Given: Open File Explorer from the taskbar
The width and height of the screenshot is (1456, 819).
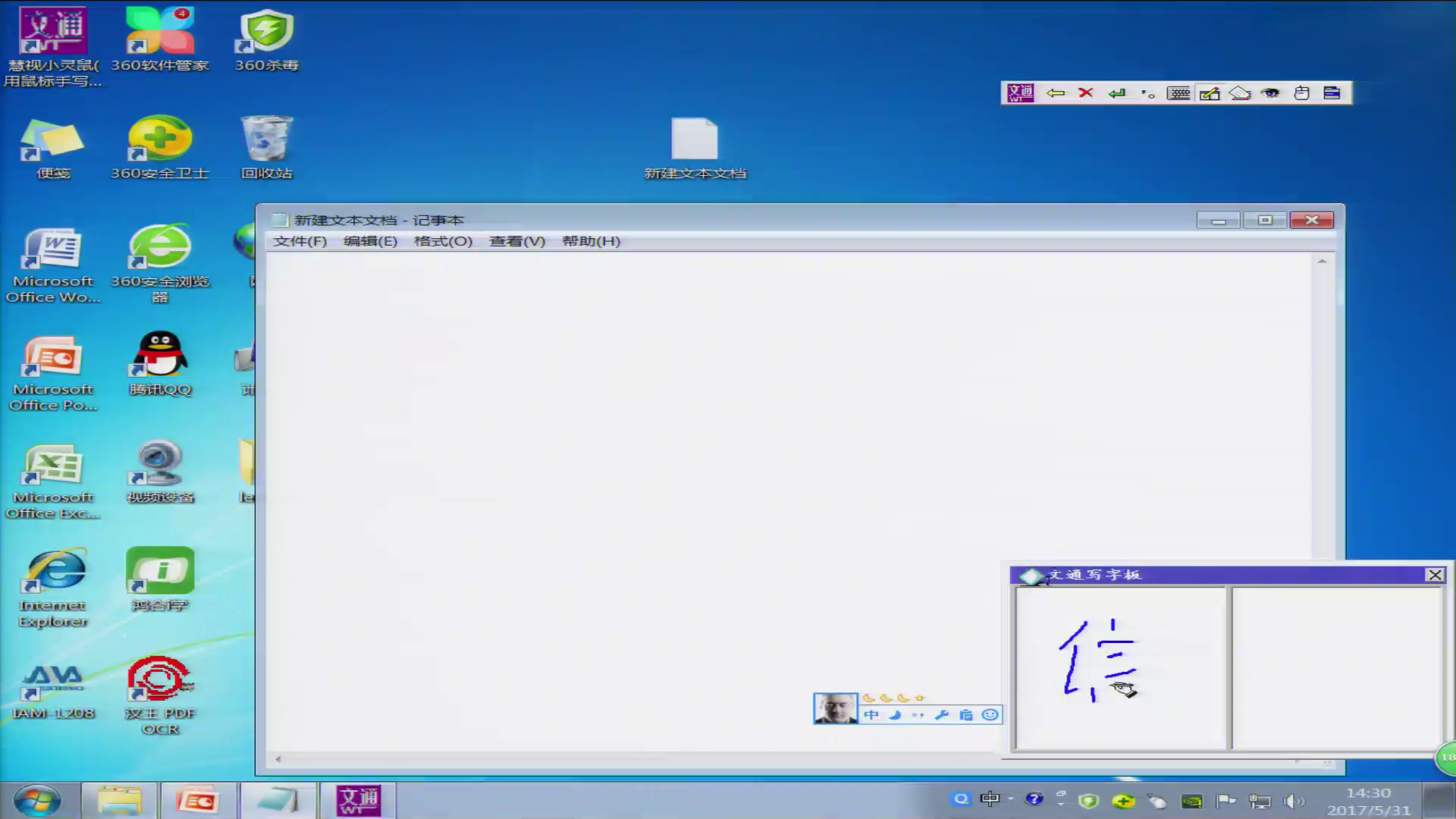Looking at the screenshot, I should [119, 801].
